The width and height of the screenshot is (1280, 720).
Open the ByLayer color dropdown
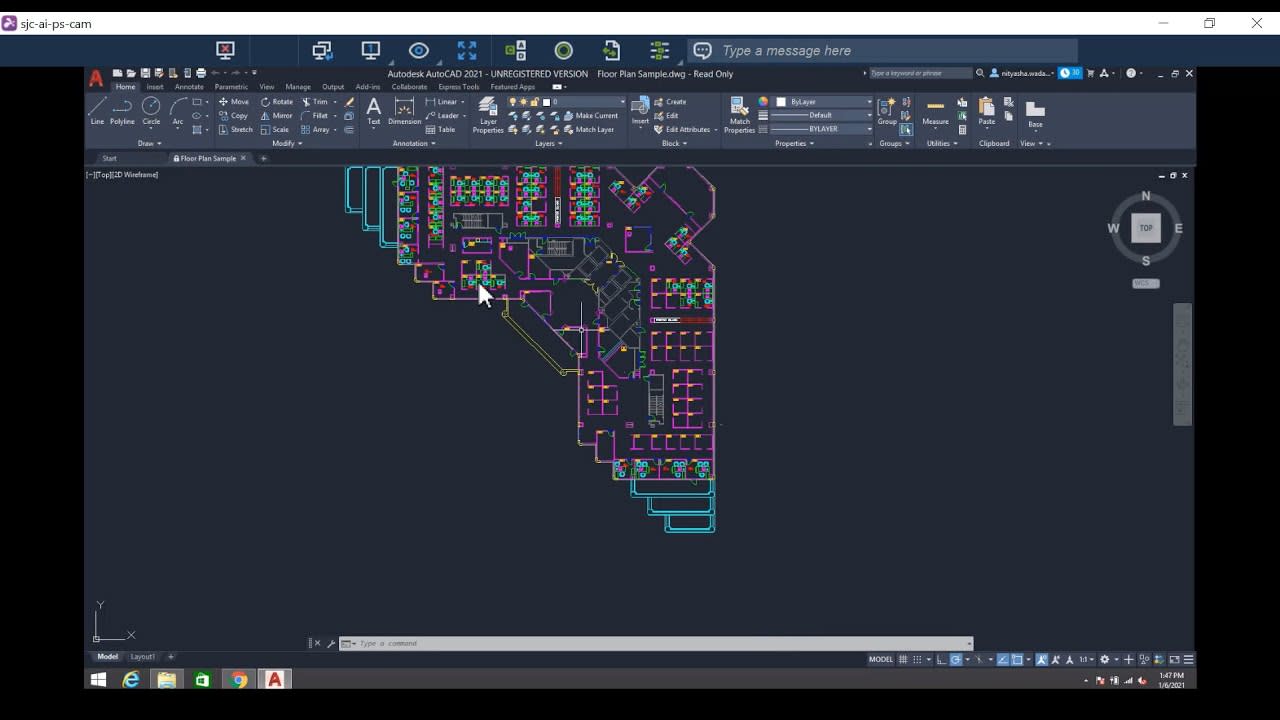[x=824, y=102]
